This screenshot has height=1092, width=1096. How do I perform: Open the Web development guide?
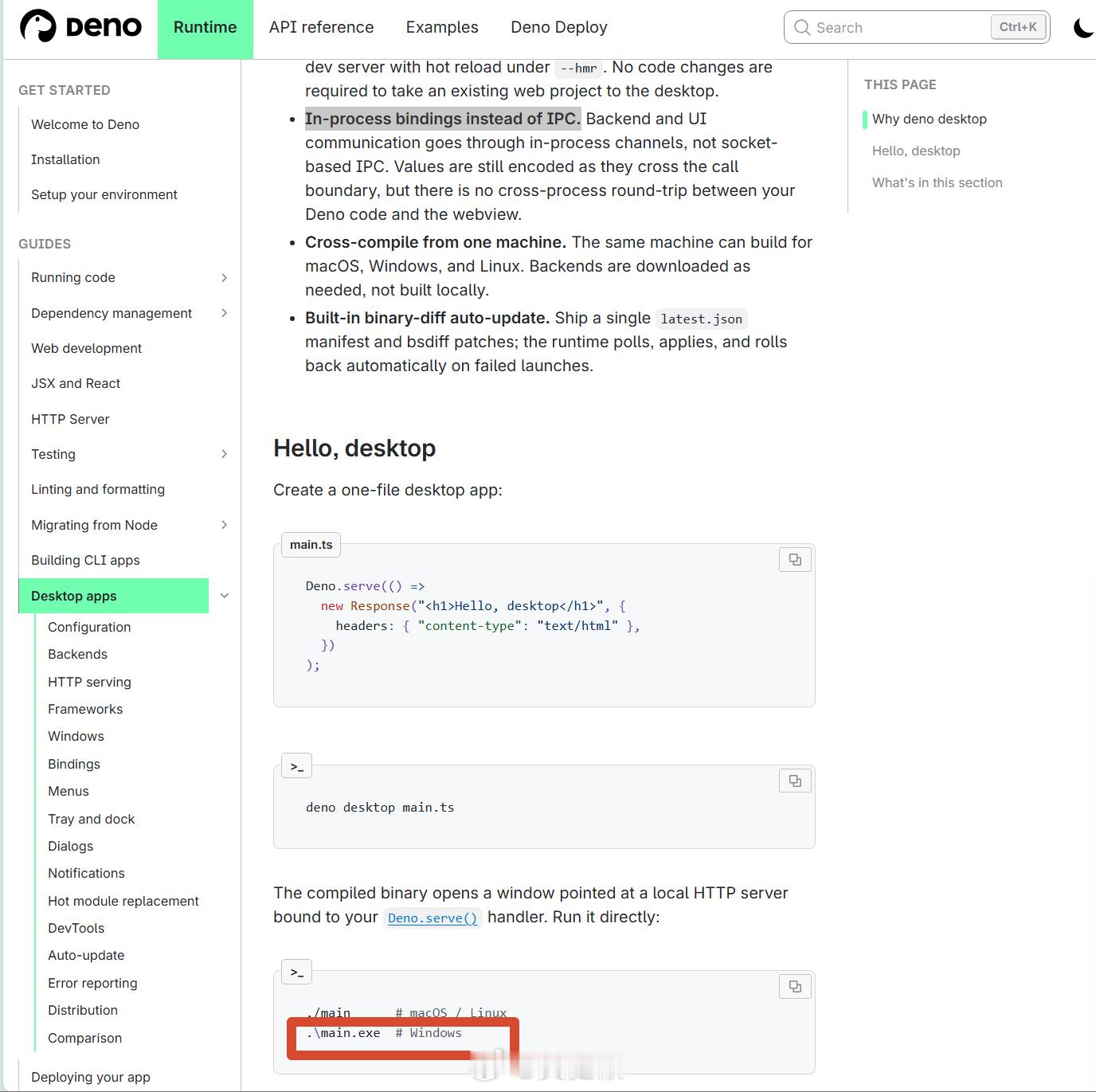[86, 348]
